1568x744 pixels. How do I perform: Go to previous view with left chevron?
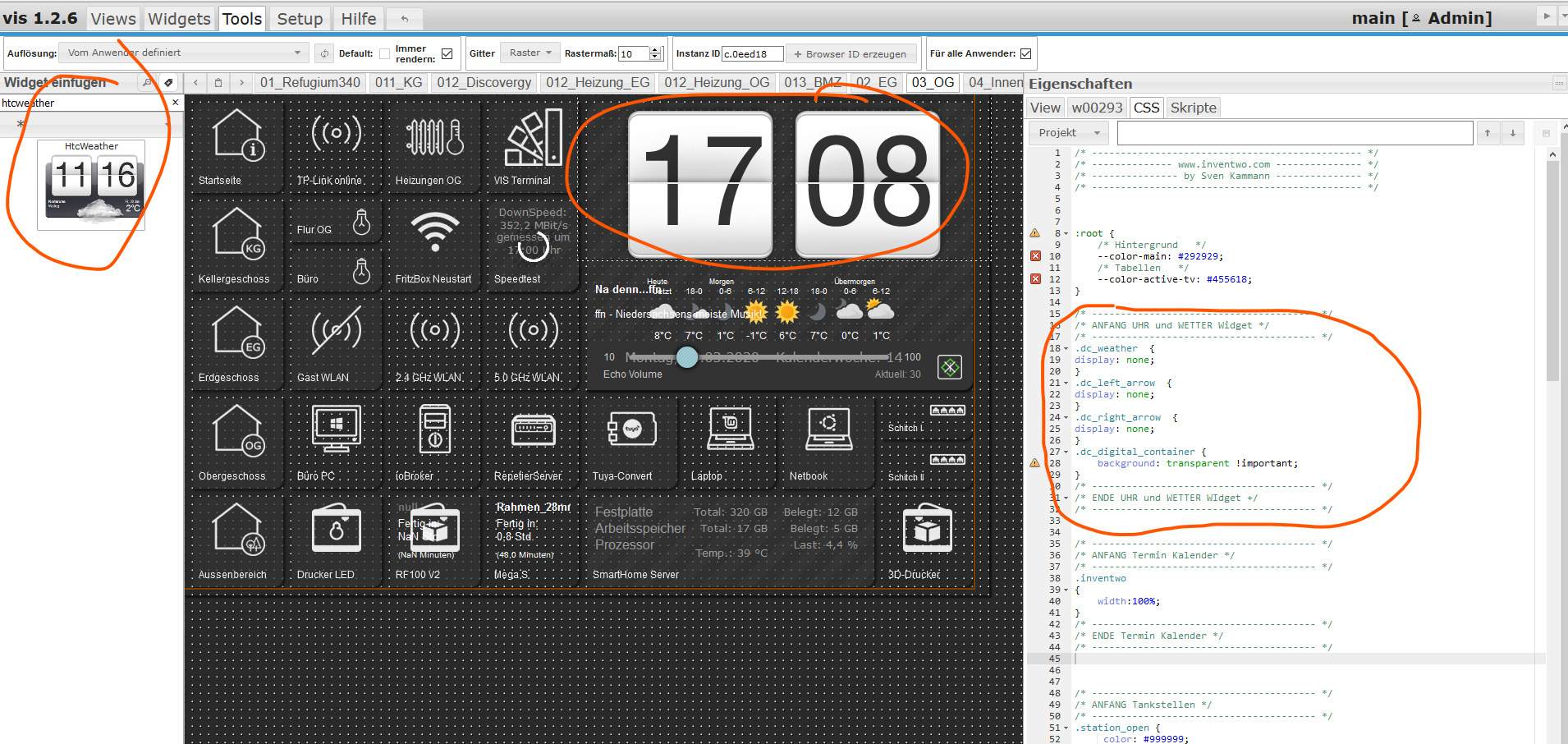(x=195, y=82)
